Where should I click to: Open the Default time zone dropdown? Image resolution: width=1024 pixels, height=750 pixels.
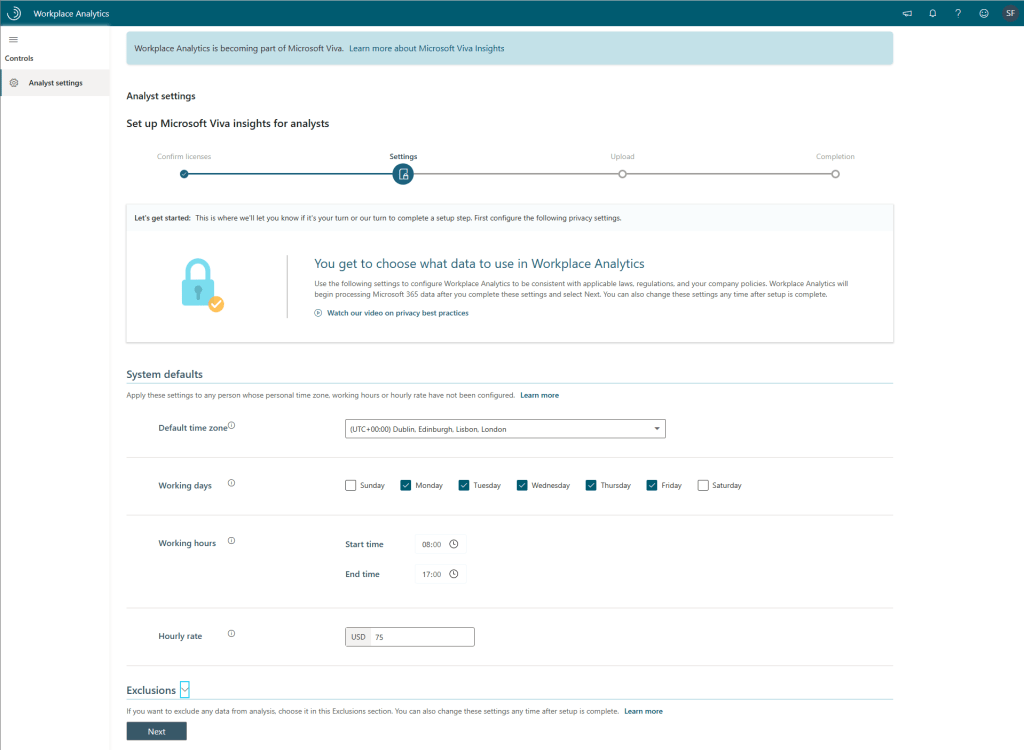coord(505,429)
